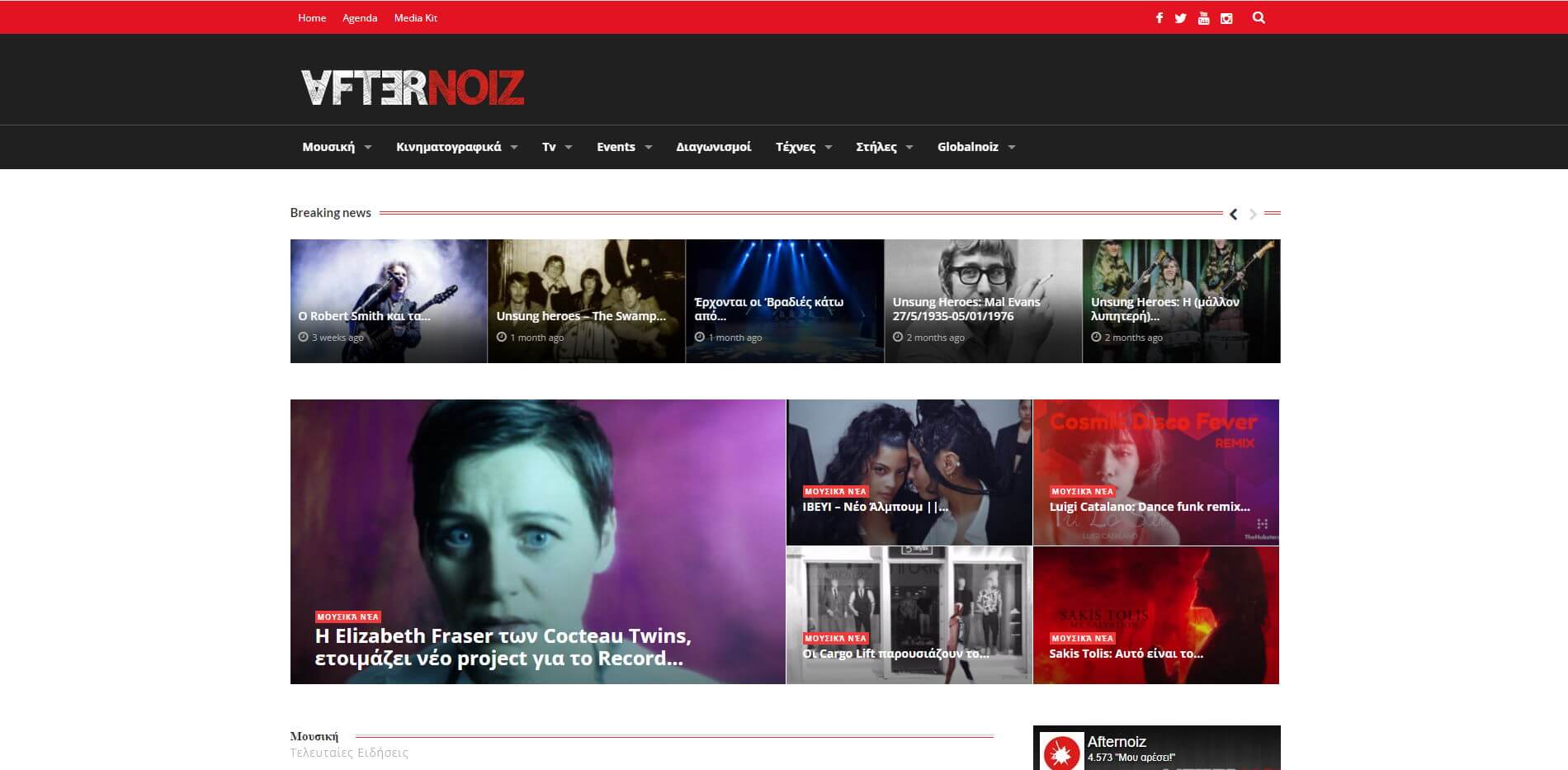1568x770 pixels.
Task: Open the Robert Smith breaking news thumbnail
Action: 389,301
